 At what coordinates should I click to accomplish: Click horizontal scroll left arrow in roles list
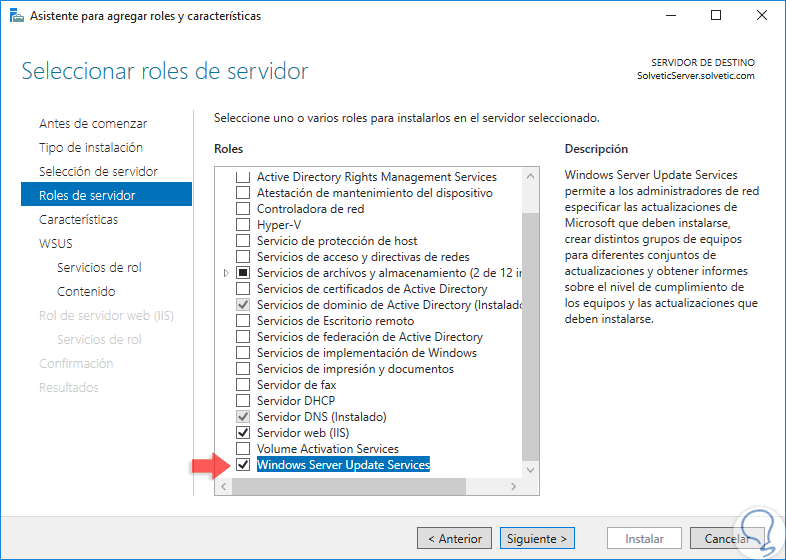[224, 486]
